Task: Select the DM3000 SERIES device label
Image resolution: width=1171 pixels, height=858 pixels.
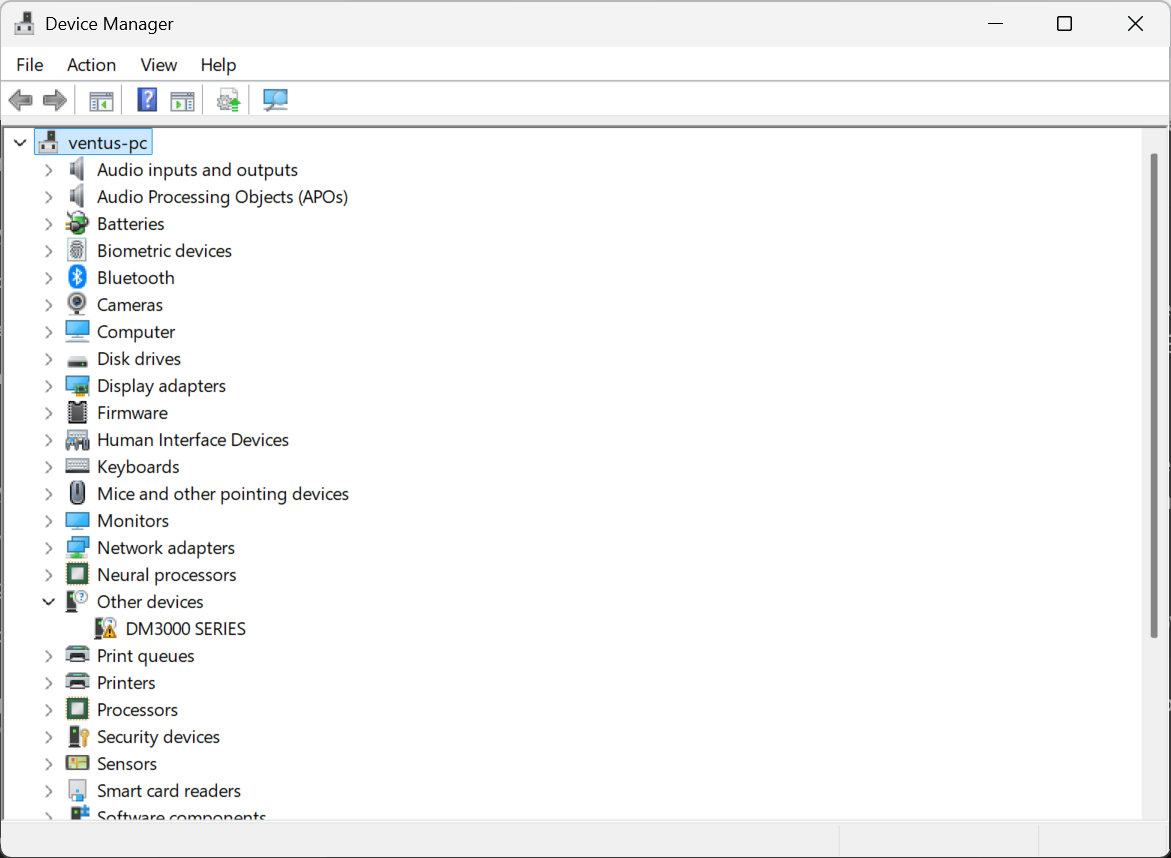Action: tap(185, 629)
